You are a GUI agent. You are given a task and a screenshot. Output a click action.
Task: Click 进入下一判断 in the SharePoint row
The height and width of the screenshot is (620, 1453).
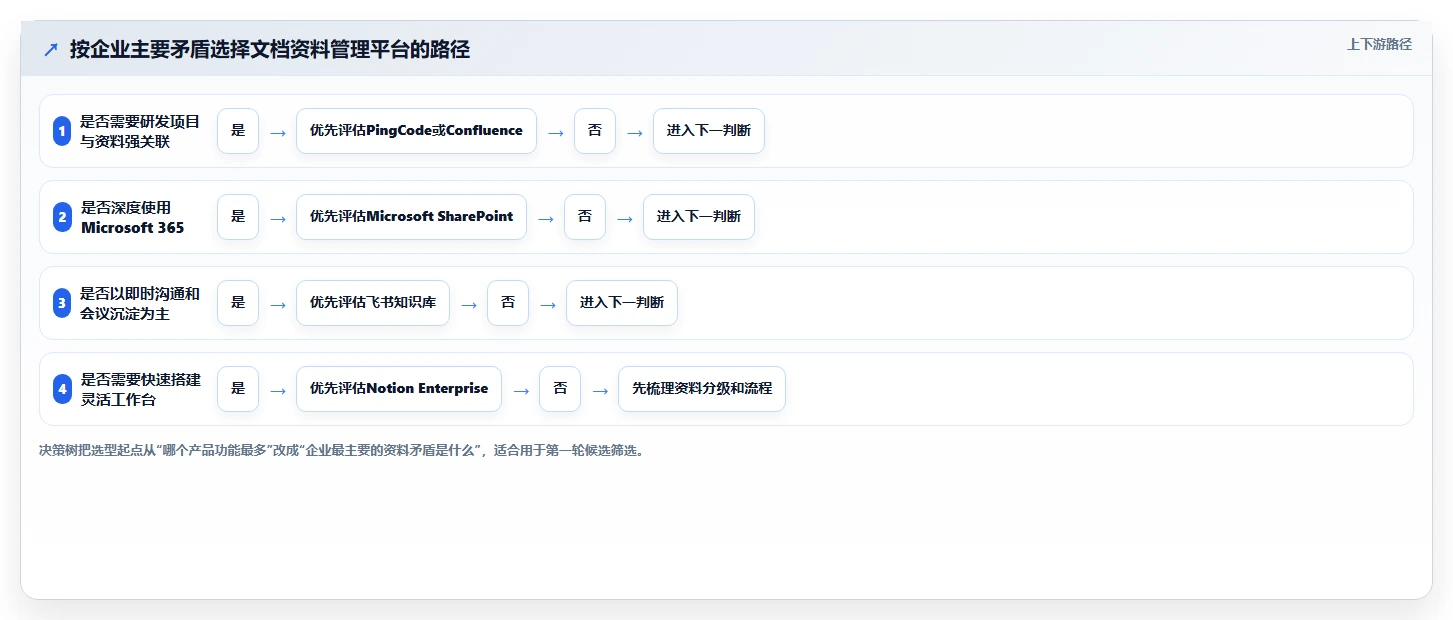699,217
